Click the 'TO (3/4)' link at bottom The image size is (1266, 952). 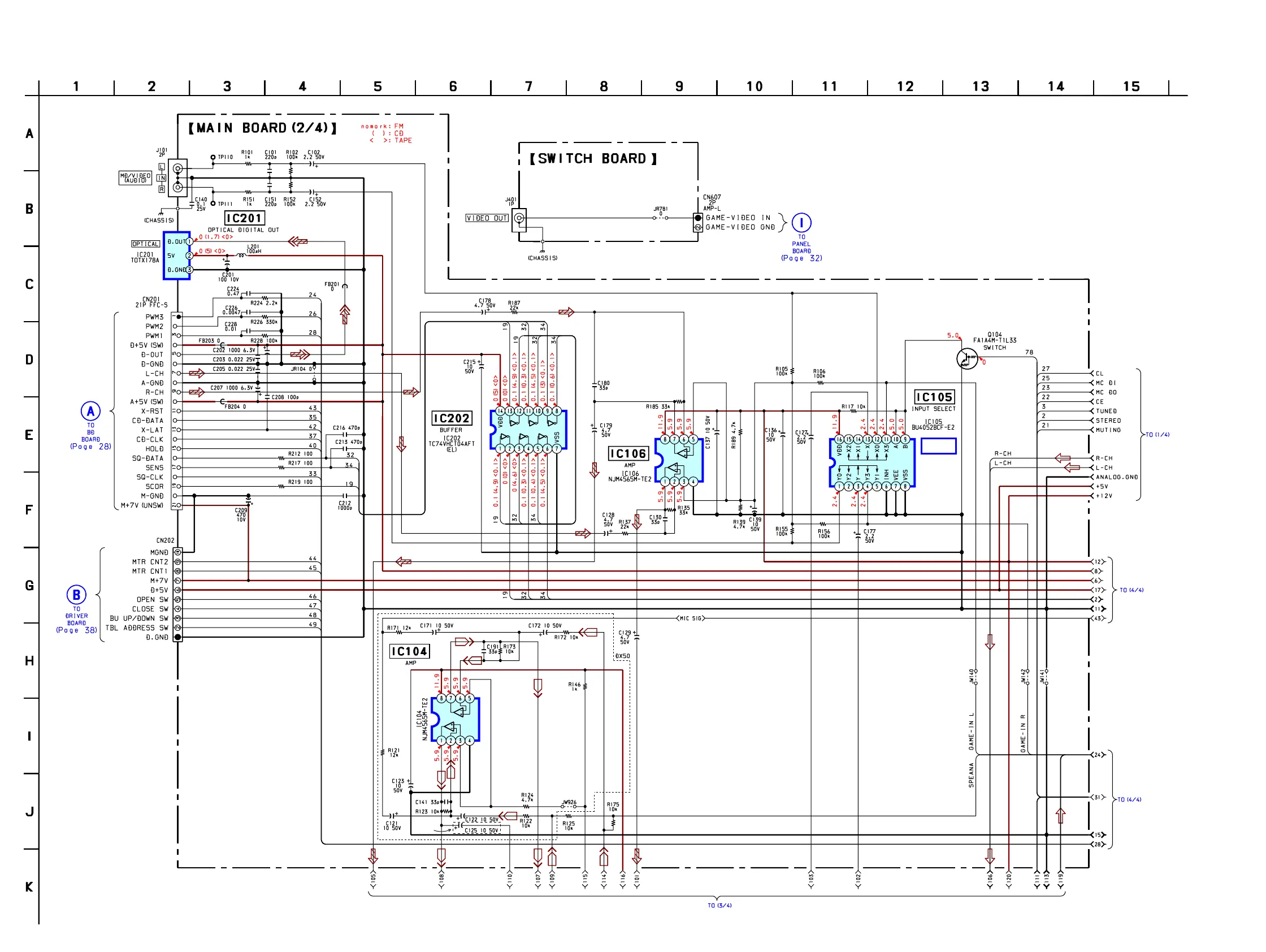[x=719, y=906]
